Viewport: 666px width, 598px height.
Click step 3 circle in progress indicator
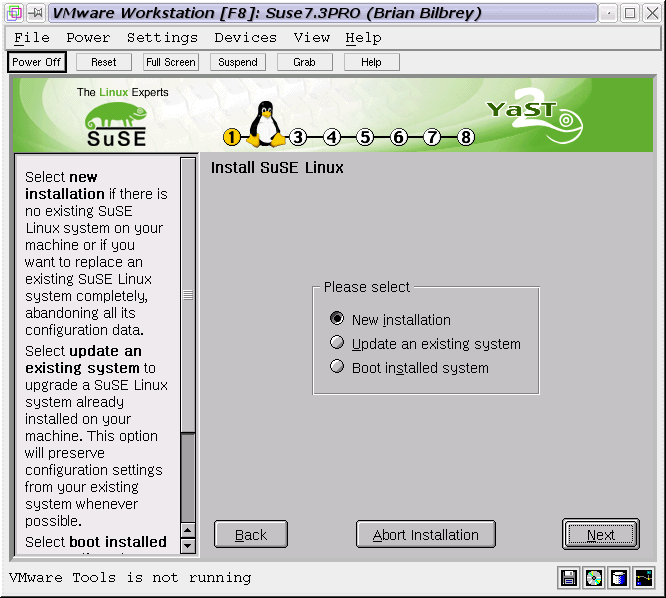(298, 138)
